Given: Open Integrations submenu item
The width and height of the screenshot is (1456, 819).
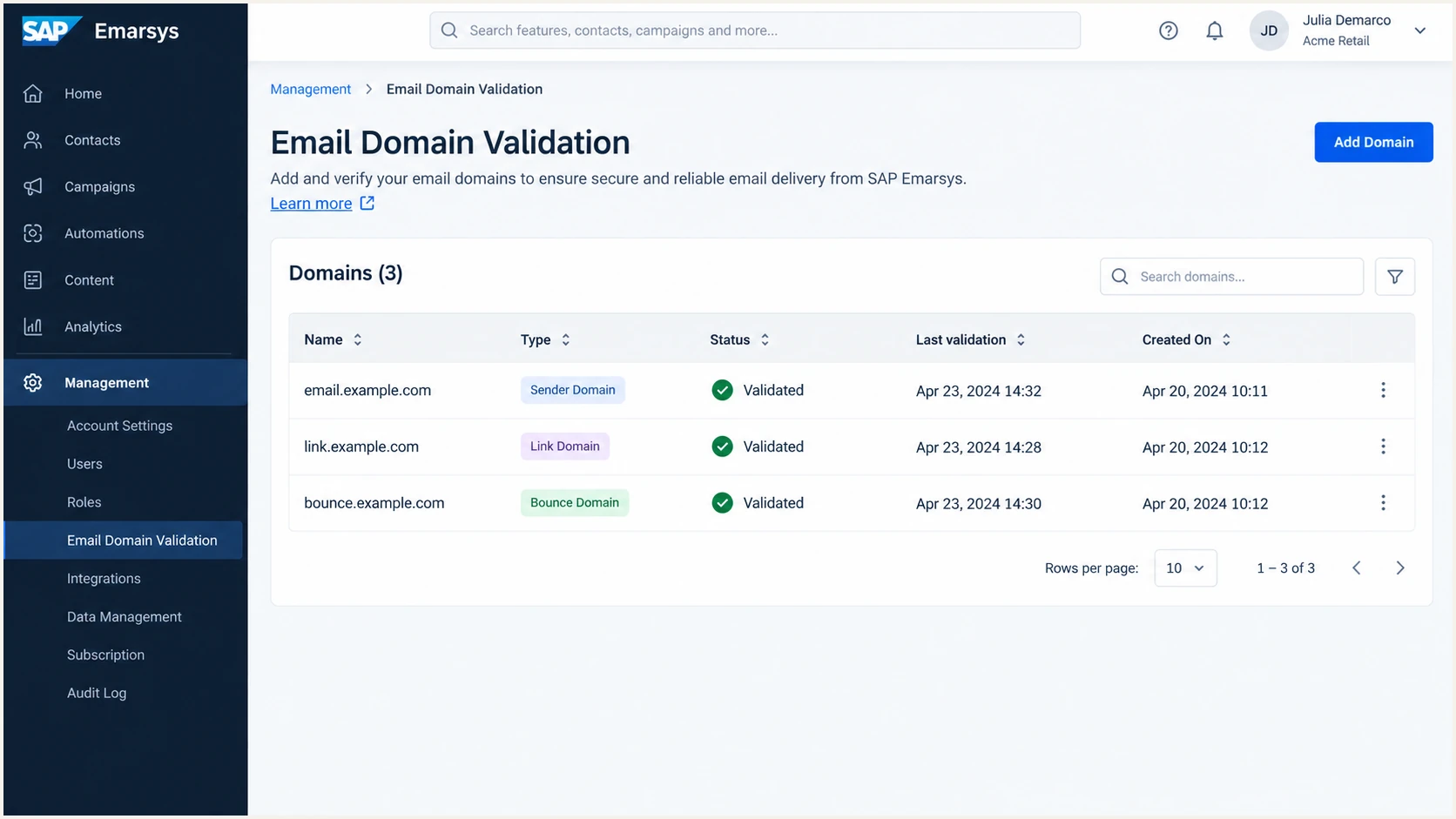Looking at the screenshot, I should click(x=104, y=579).
